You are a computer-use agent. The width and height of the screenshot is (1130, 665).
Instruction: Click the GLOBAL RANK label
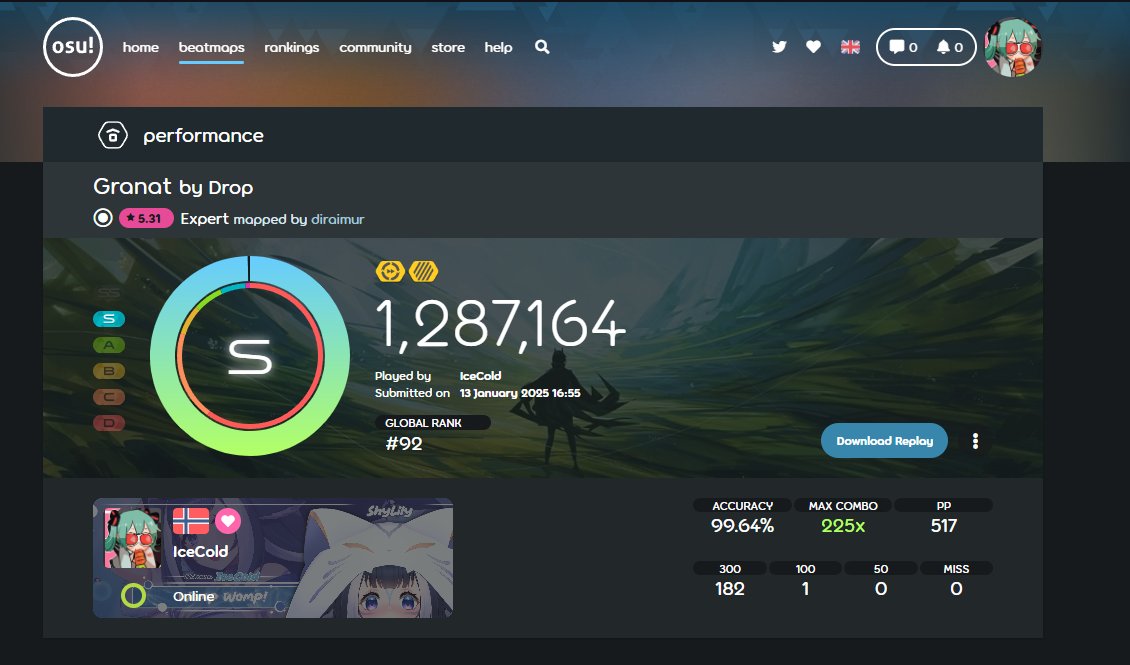tap(423, 423)
